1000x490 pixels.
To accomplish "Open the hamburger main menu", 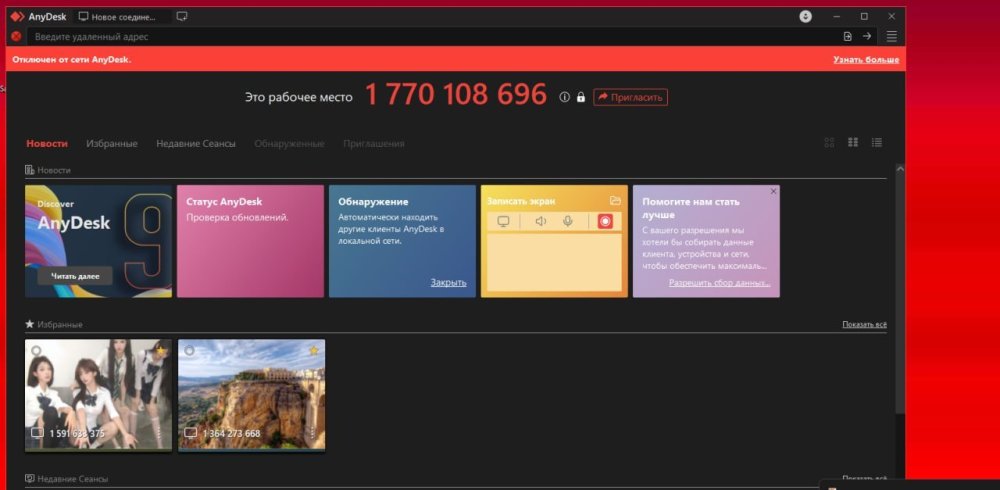I will [x=892, y=36].
